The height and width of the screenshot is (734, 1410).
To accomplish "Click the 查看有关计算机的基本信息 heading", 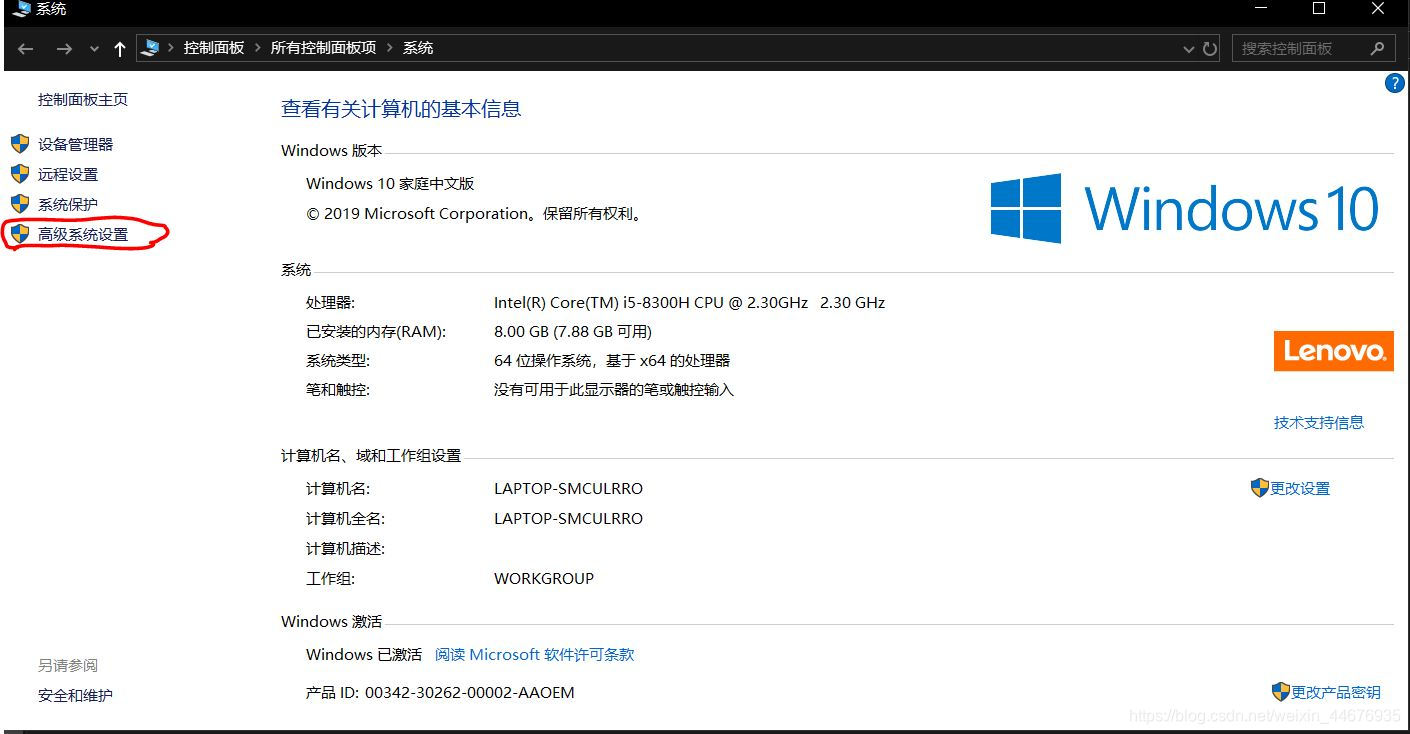I will click(x=401, y=109).
